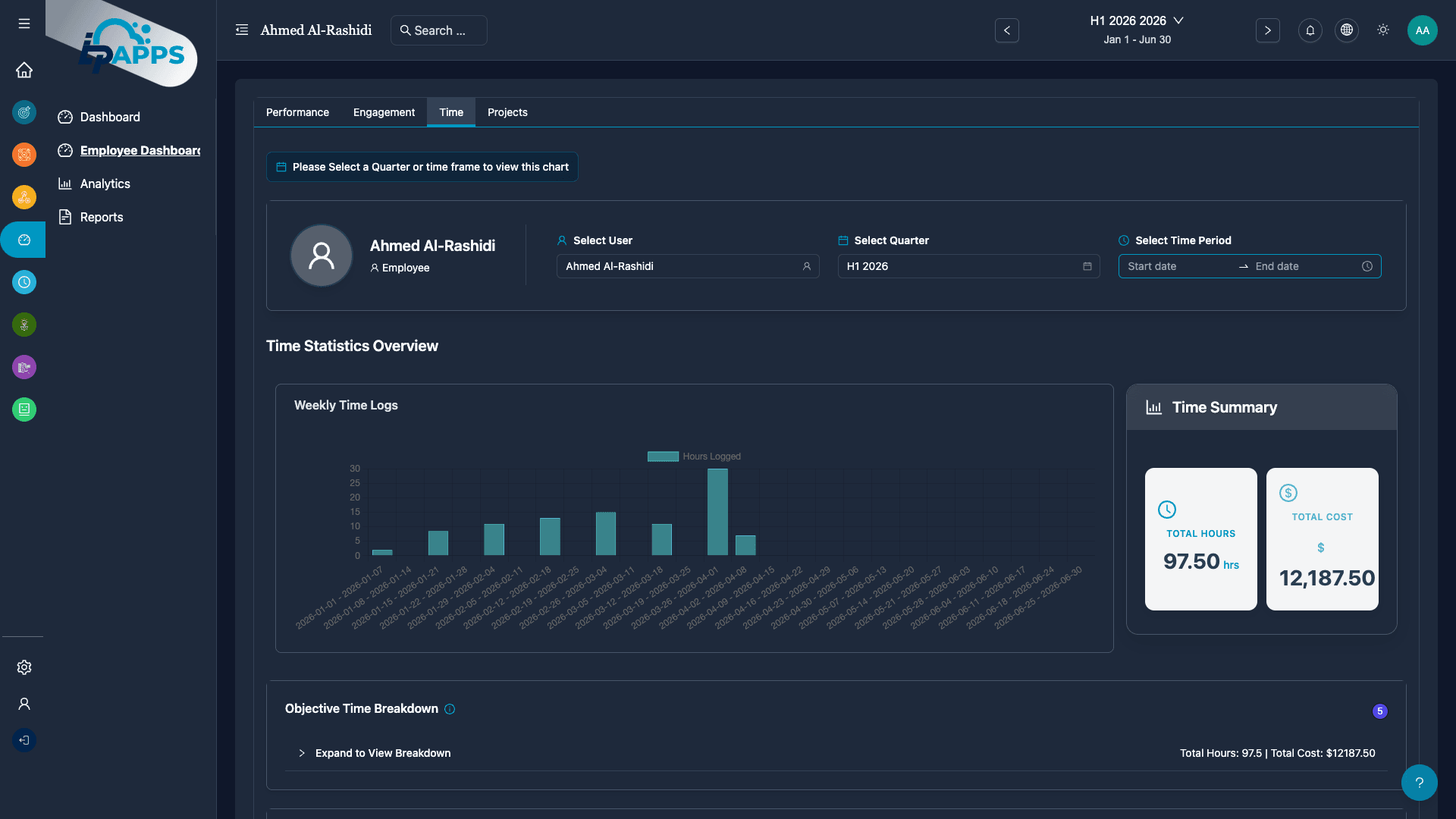
Task: Open the purple document search sidebar icon
Action: pyautogui.click(x=24, y=367)
